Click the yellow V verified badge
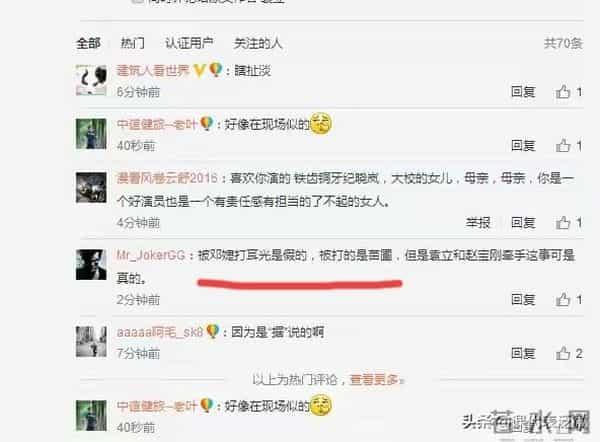600x442 pixels. click(x=199, y=70)
